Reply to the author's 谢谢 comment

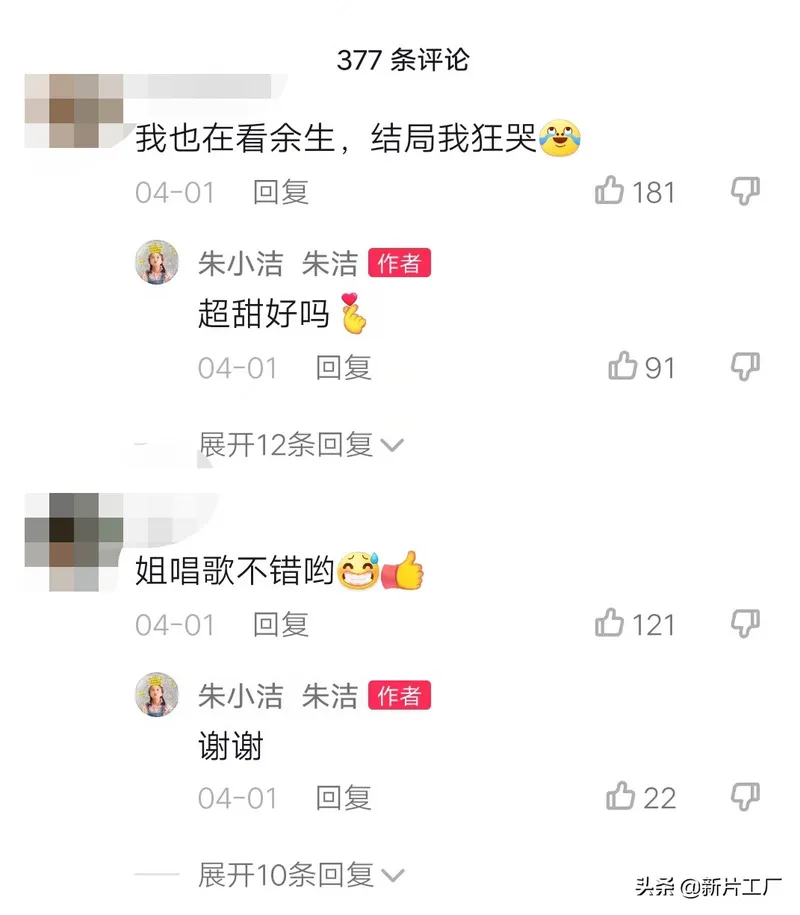click(x=344, y=798)
